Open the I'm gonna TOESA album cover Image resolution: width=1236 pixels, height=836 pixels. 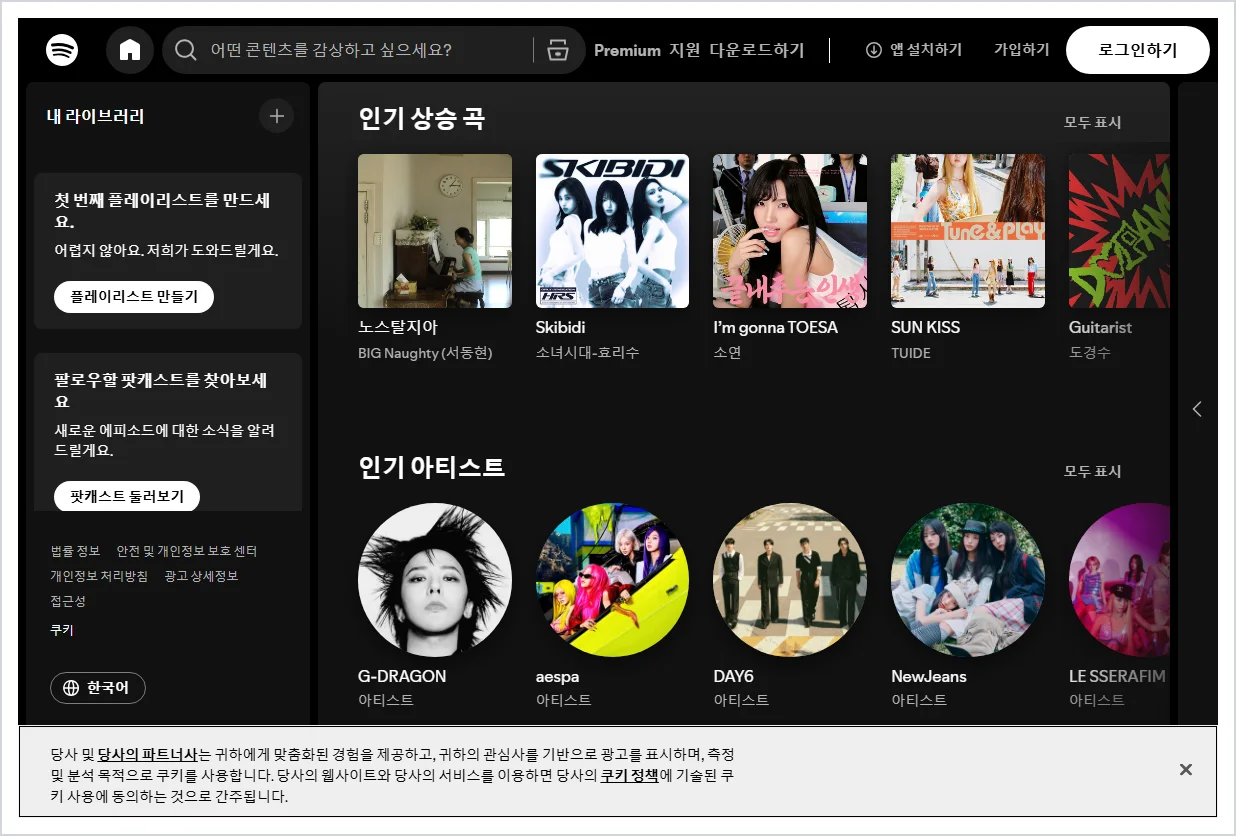tap(790, 231)
